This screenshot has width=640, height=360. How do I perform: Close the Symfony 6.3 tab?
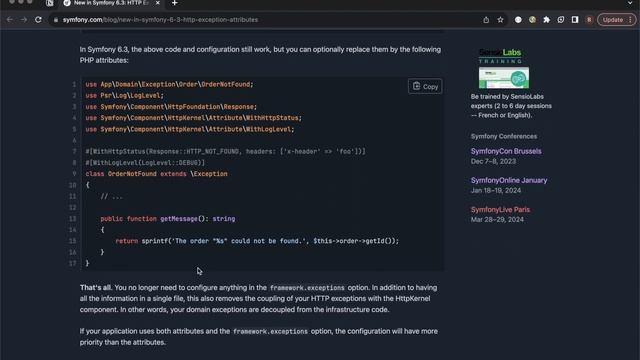(158, 3)
